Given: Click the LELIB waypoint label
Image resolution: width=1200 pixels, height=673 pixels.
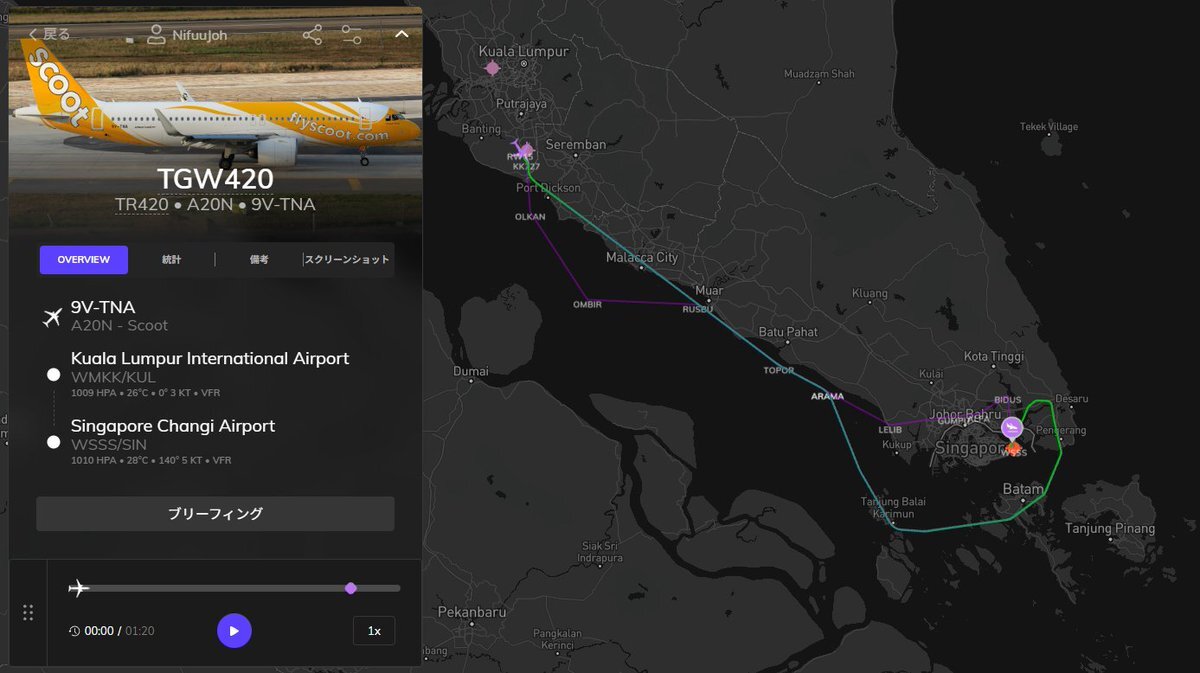Looking at the screenshot, I should [x=890, y=430].
